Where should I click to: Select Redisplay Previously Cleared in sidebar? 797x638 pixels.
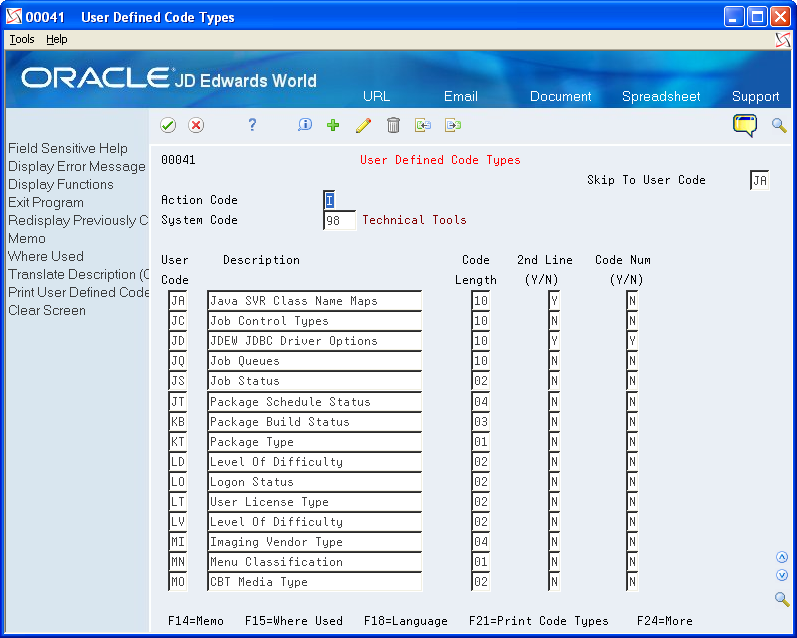[78, 220]
